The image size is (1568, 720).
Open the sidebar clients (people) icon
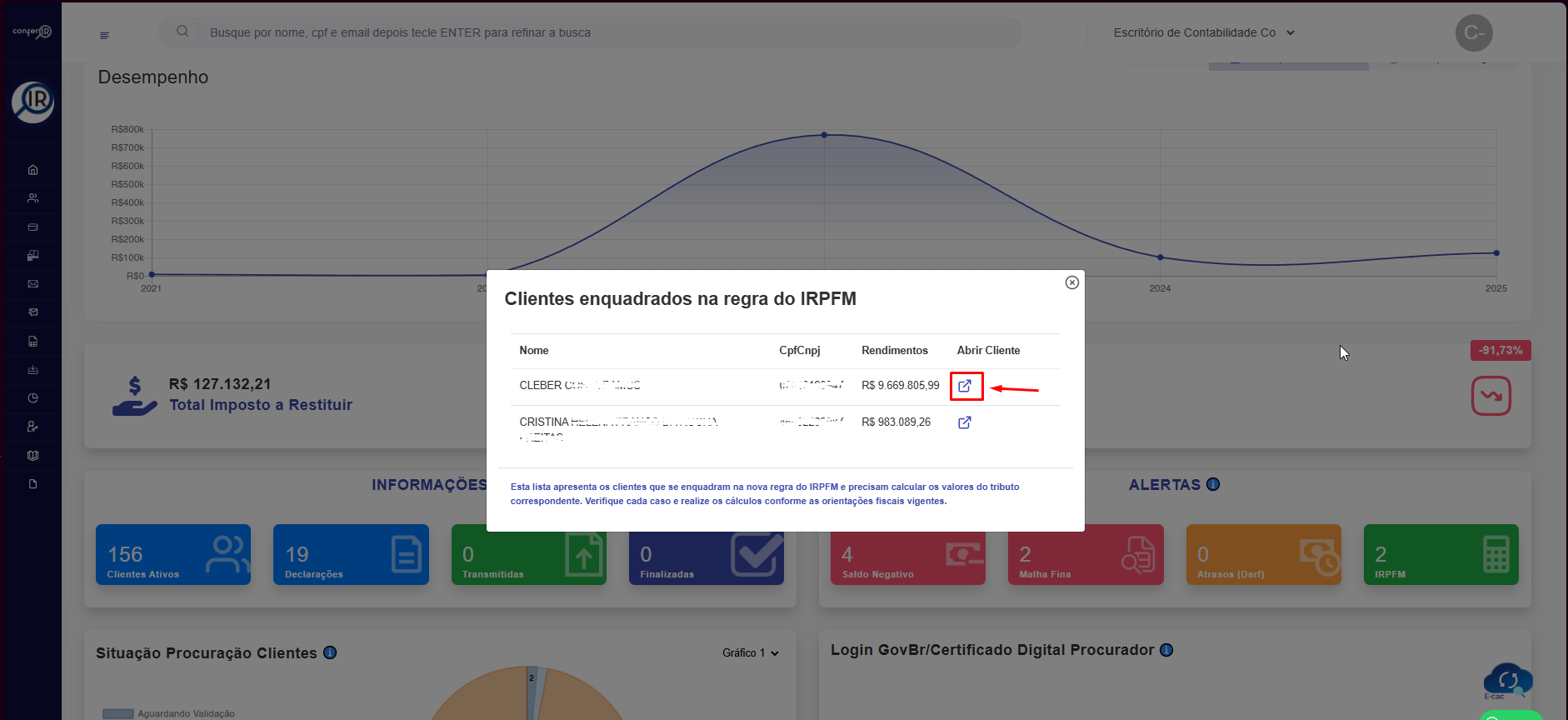coord(33,198)
